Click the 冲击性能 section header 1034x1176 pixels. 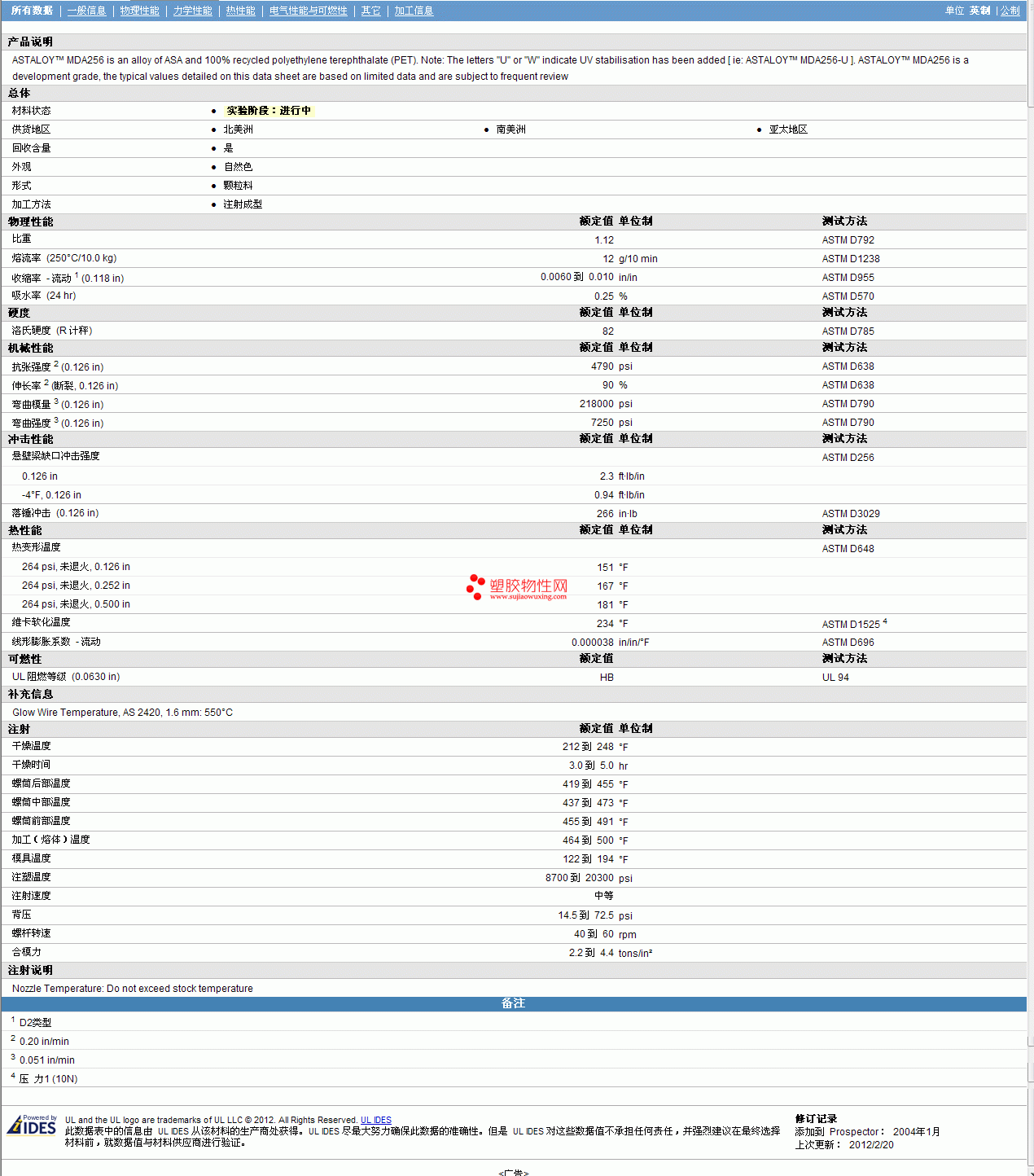pyautogui.click(x=30, y=439)
